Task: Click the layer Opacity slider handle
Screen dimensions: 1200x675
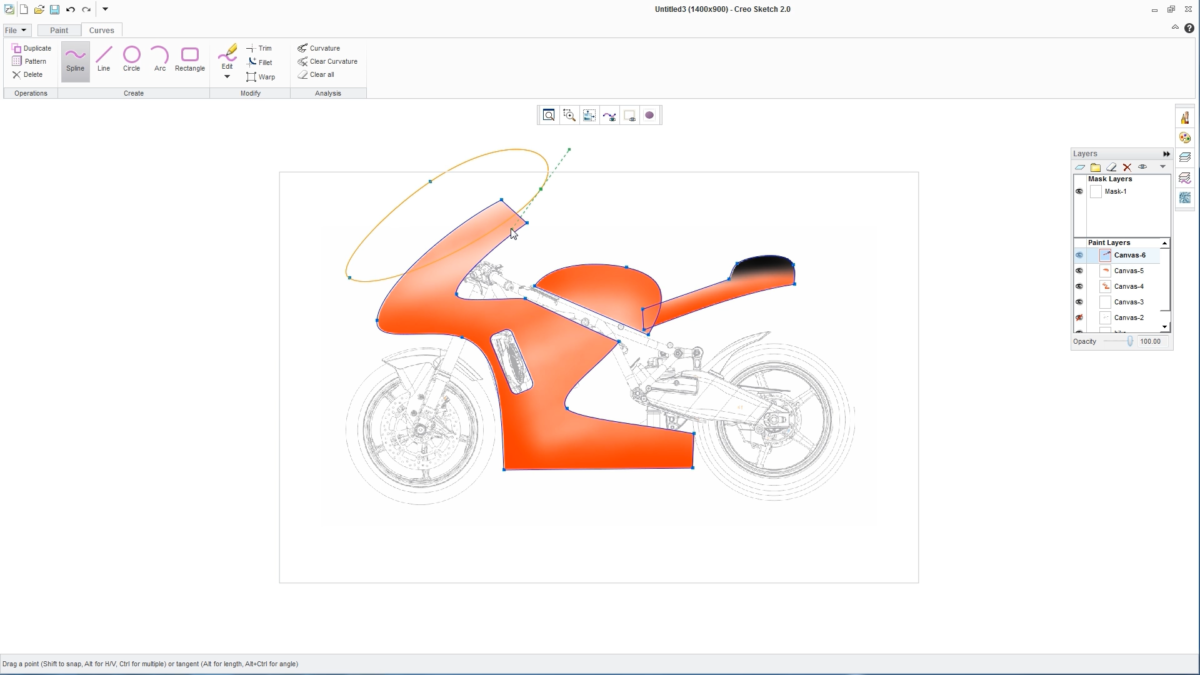Action: tap(1130, 341)
